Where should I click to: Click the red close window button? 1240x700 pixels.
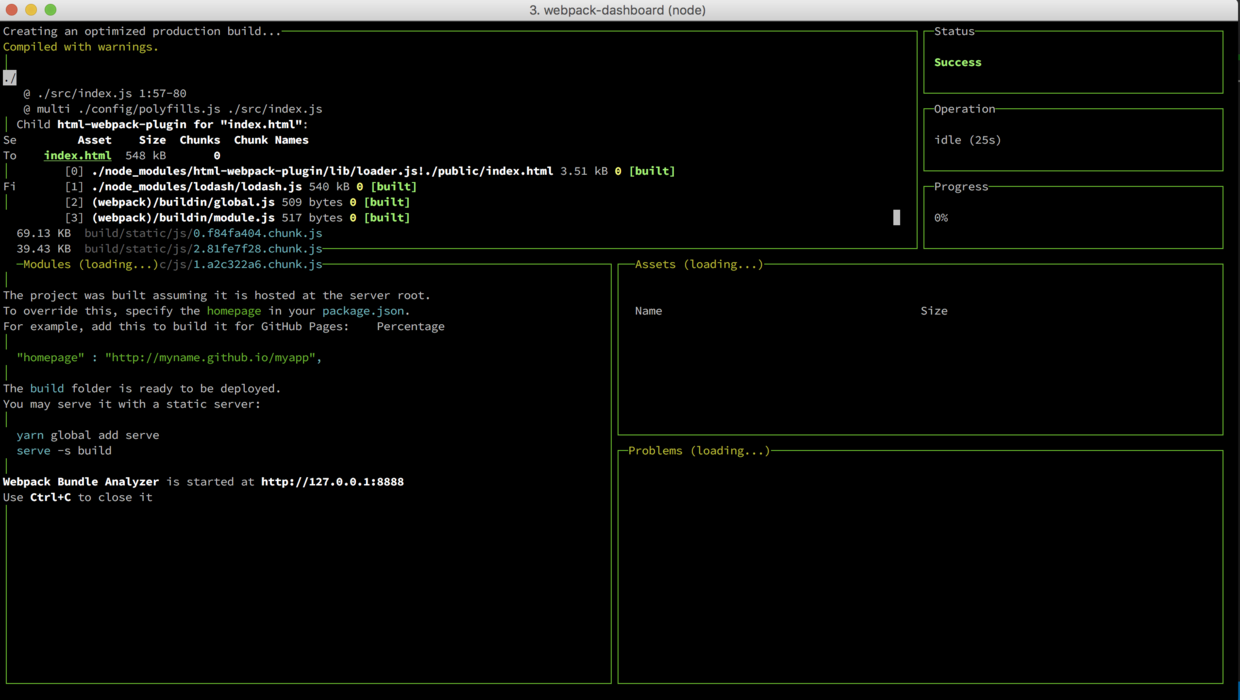(12, 10)
